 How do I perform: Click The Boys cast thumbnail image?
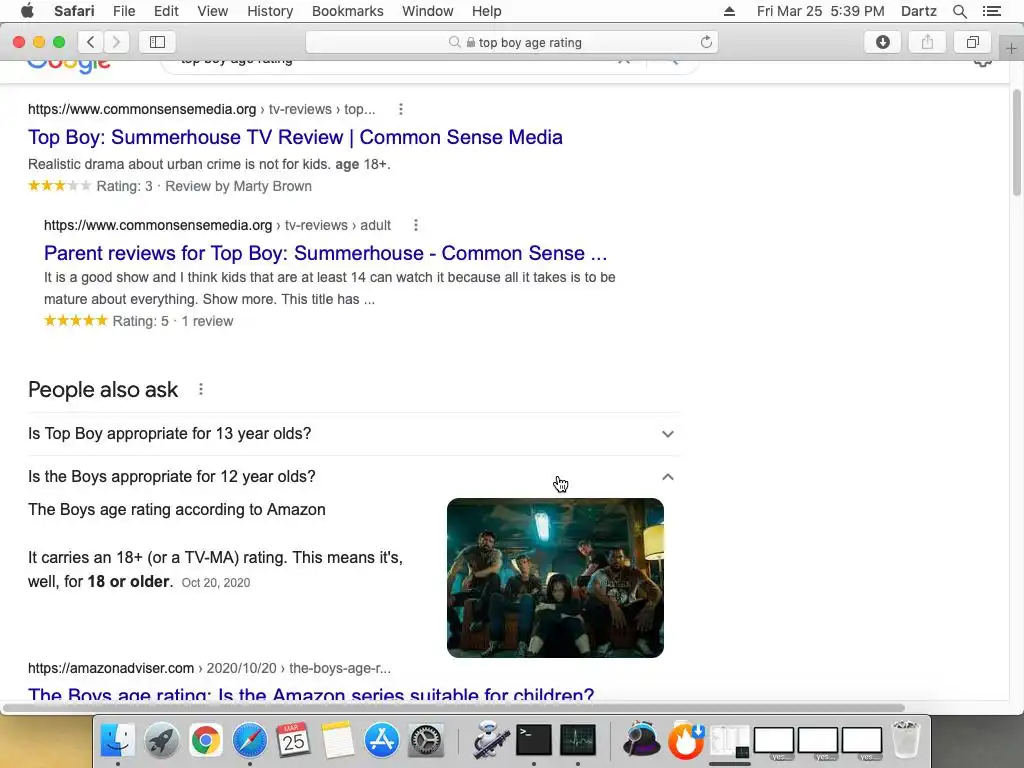[555, 578]
